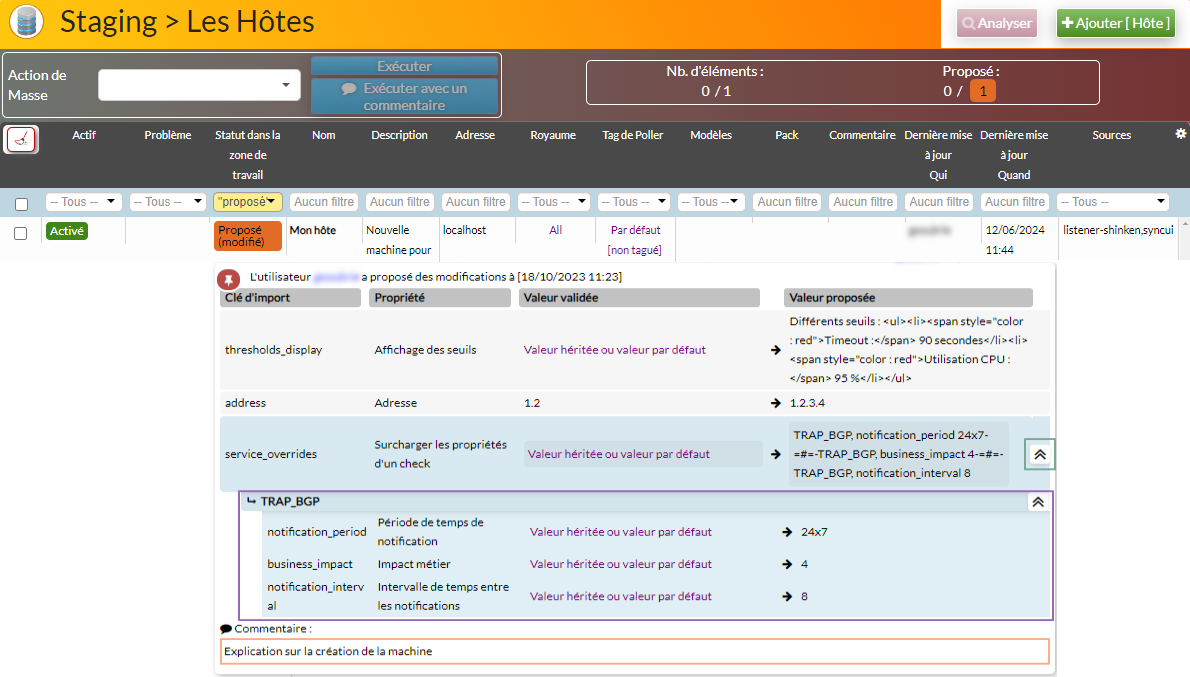Check the Mon hôte row checkbox
Screen dimensions: 1190x677
click(x=21, y=233)
